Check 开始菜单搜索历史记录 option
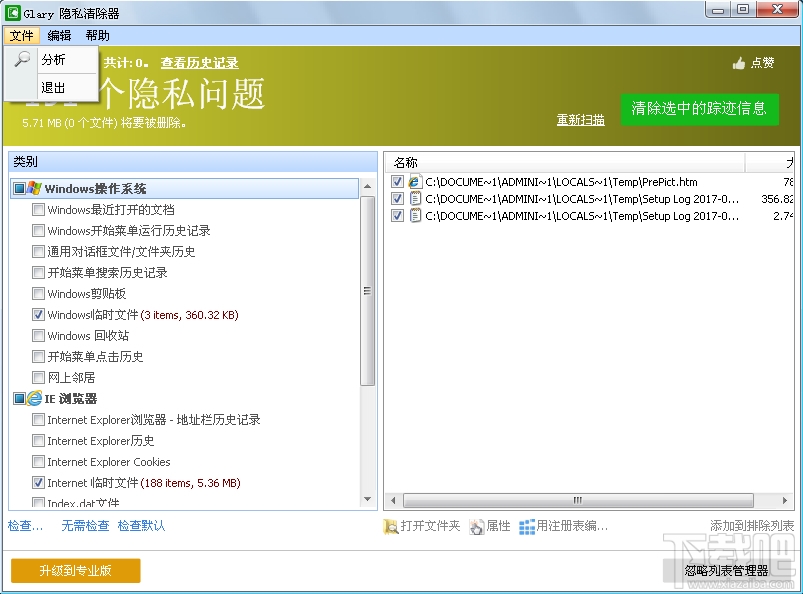The height and width of the screenshot is (594, 803). 38,272
